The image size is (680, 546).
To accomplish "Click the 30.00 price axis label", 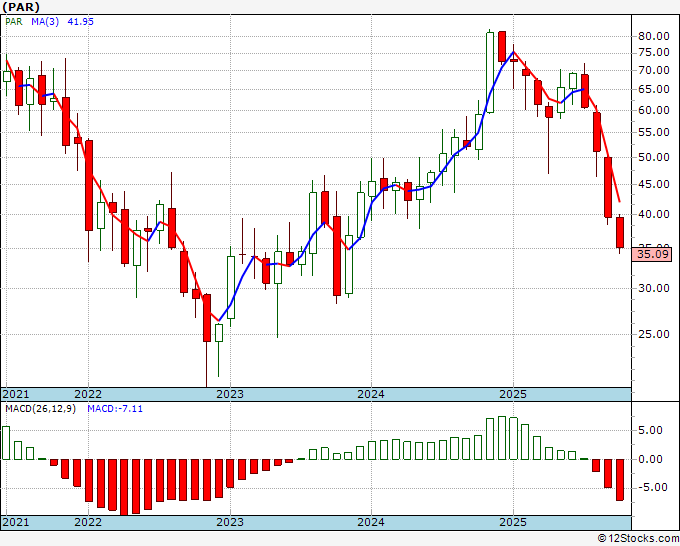I will (x=654, y=288).
